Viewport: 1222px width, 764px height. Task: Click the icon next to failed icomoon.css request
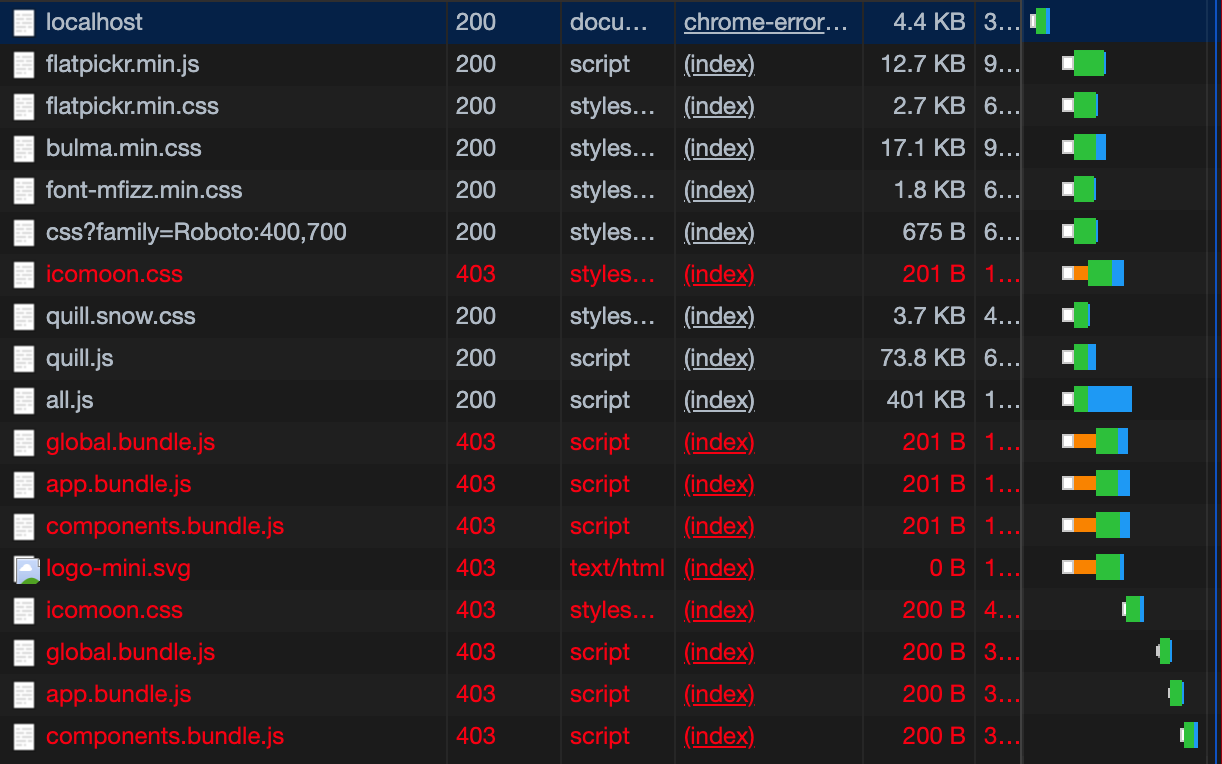coord(22,273)
